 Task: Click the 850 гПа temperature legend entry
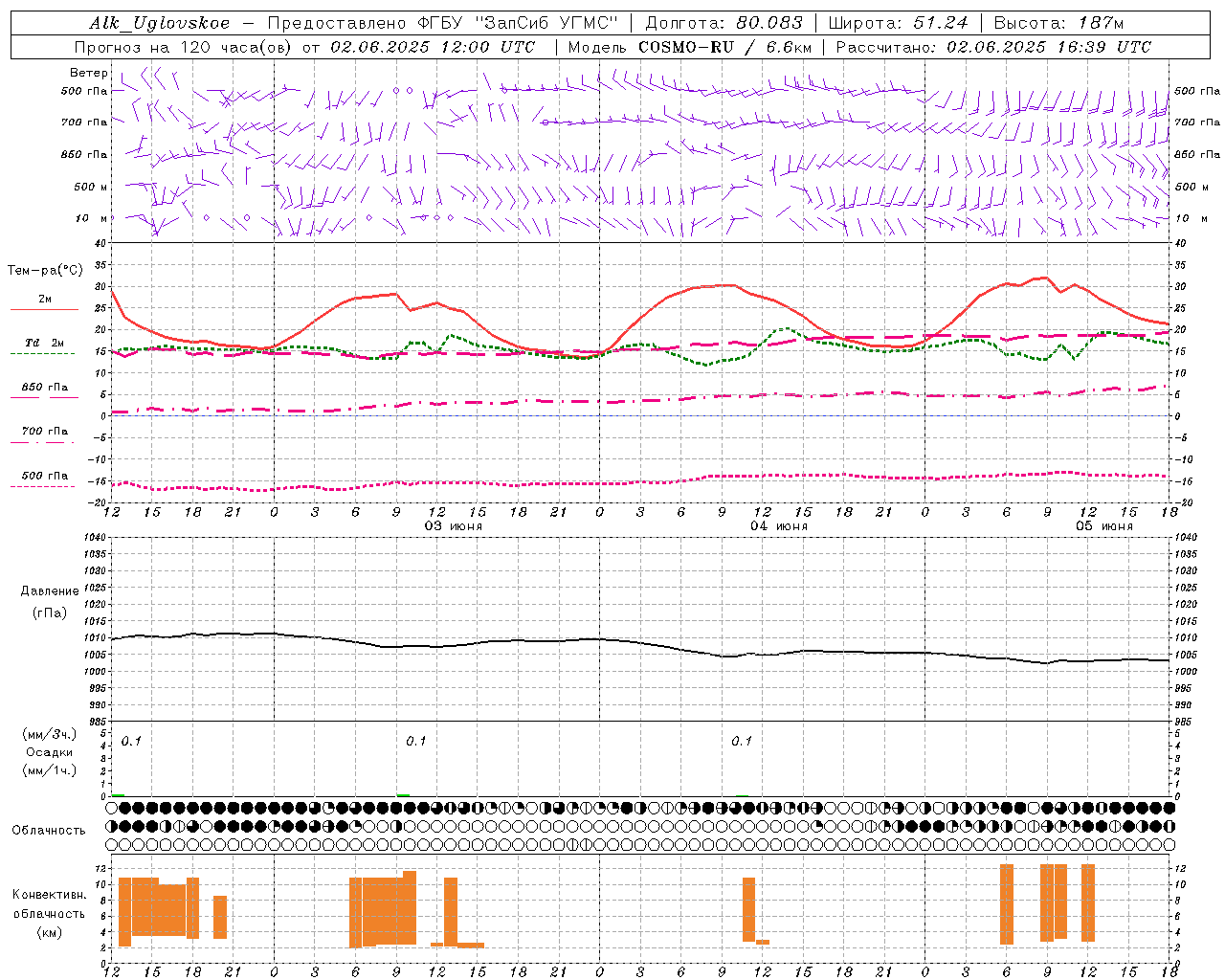(44, 390)
